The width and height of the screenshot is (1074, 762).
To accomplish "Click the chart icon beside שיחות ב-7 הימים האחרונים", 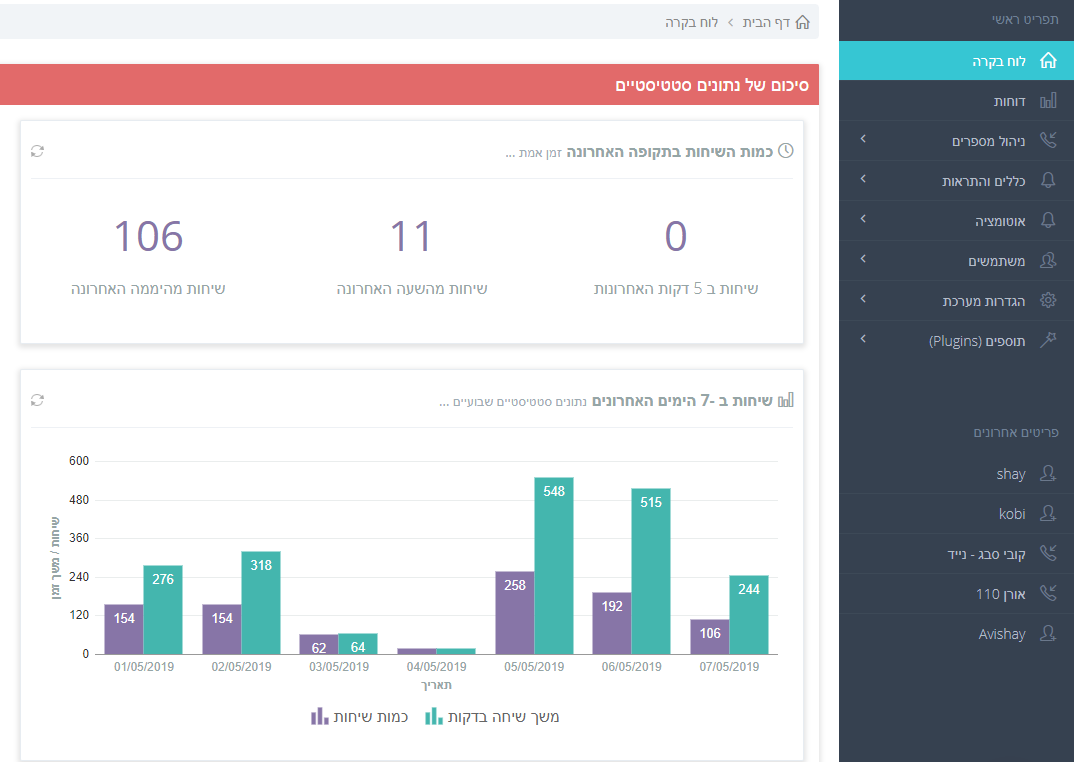I will pyautogui.click(x=786, y=400).
